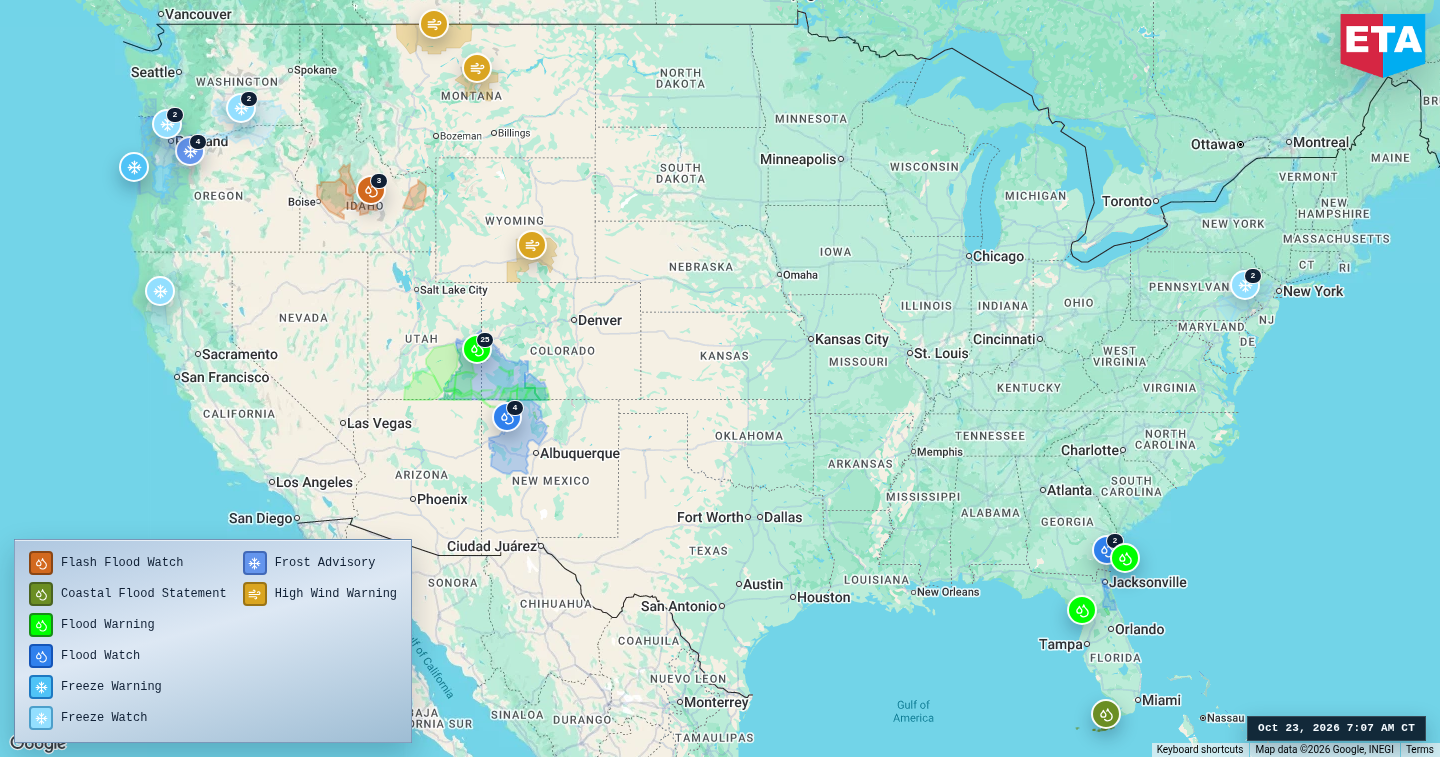Select the Flood Warning marker above Jacksonville
The width and height of the screenshot is (1440, 757).
(1125, 558)
